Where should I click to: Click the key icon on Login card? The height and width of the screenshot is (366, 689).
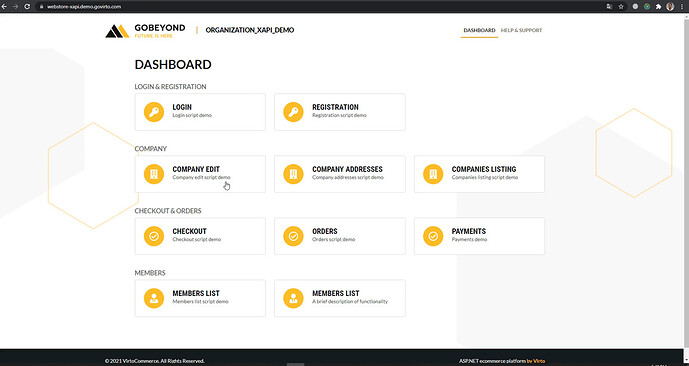click(154, 112)
